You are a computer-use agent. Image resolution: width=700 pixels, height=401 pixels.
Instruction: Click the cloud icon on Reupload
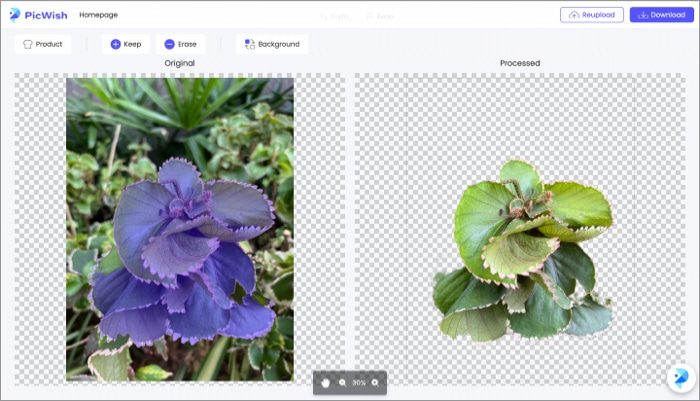coord(572,15)
